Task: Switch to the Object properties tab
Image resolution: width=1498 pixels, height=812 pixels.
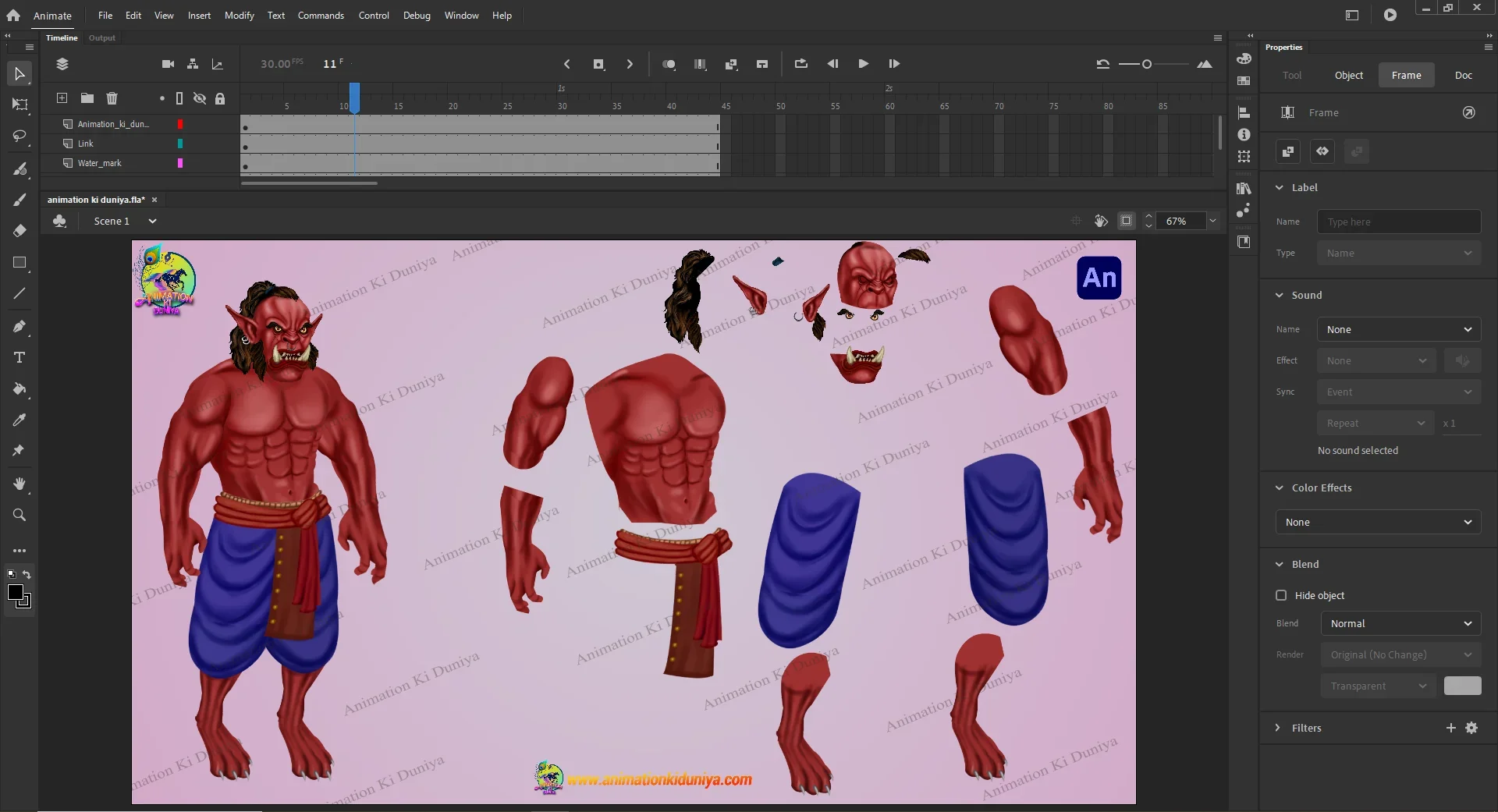Action: pyautogui.click(x=1348, y=75)
